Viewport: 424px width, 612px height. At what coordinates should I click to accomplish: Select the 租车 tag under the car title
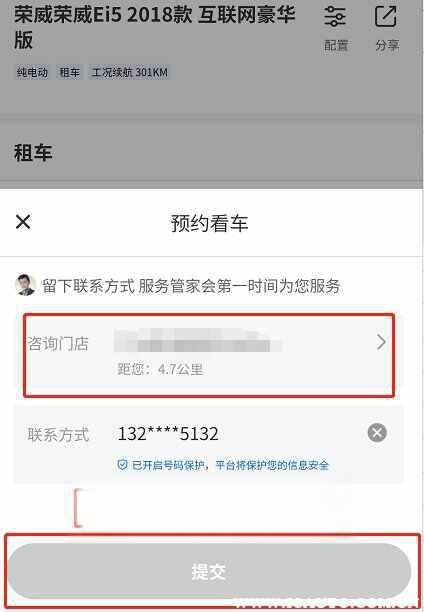pyautogui.click(x=69, y=73)
